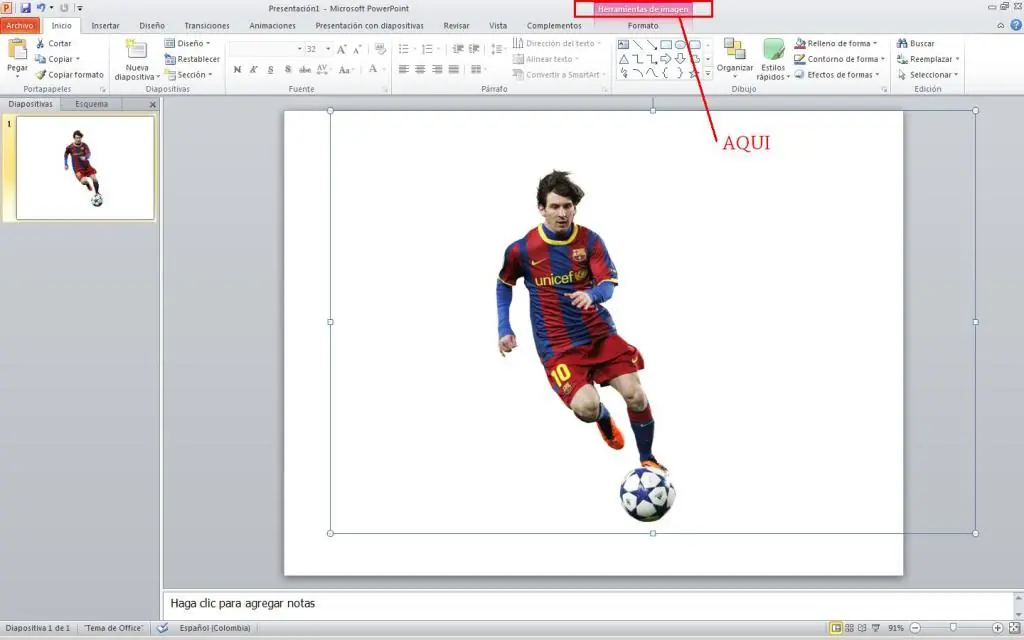Click the Reemplazar button
Screen dimensions: 1024x640
point(928,59)
